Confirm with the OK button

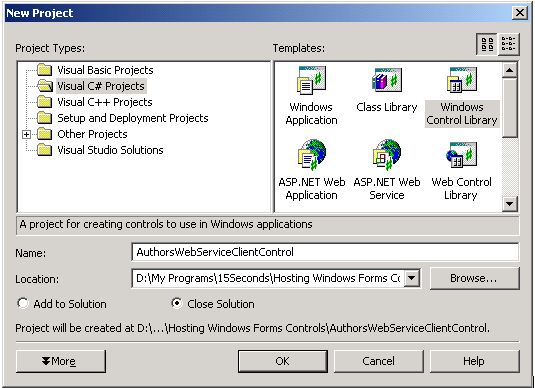click(x=283, y=361)
